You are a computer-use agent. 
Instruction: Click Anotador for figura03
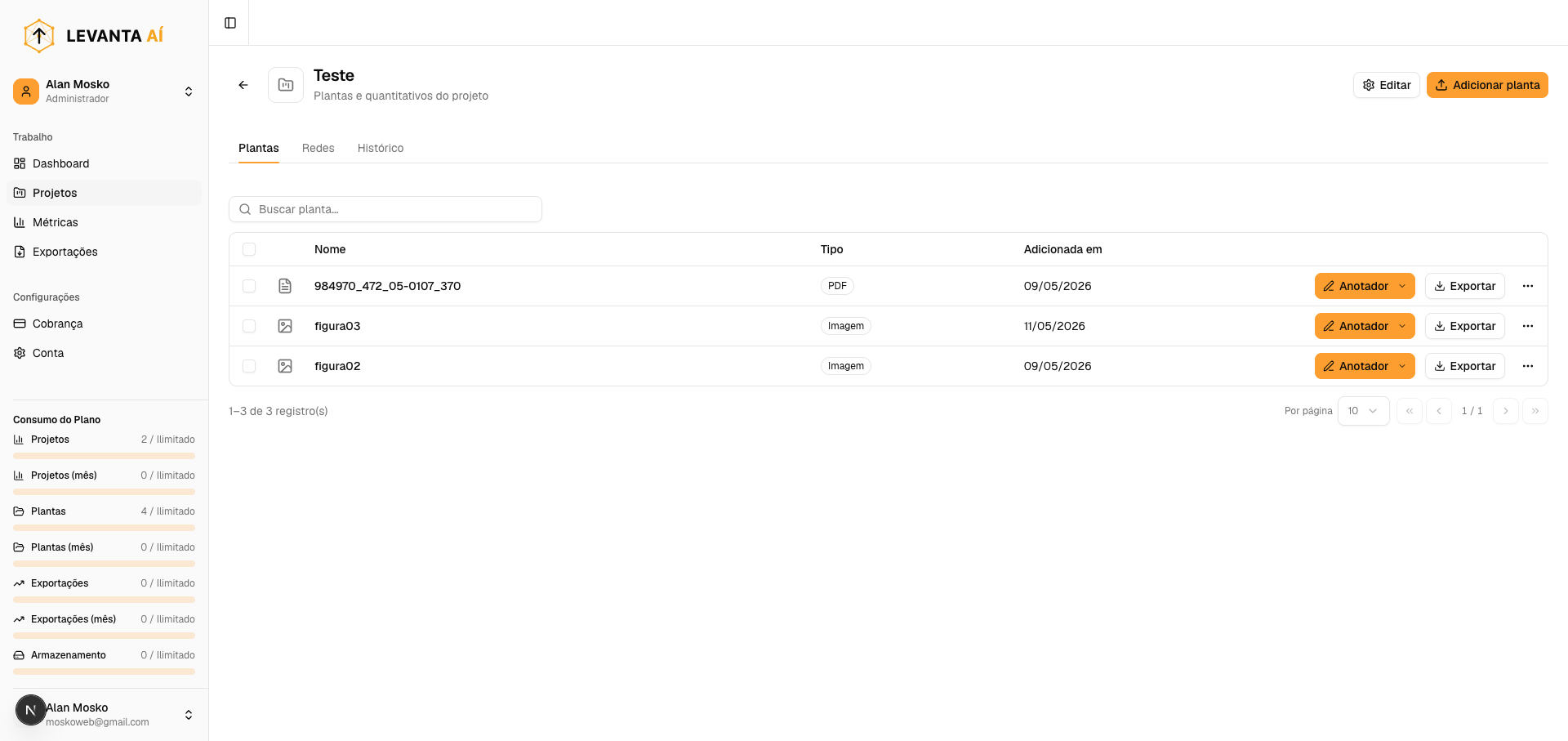coord(1355,326)
